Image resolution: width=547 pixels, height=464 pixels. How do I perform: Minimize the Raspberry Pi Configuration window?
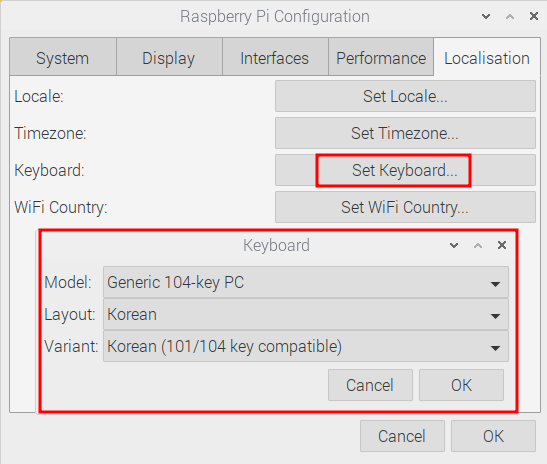(486, 16)
